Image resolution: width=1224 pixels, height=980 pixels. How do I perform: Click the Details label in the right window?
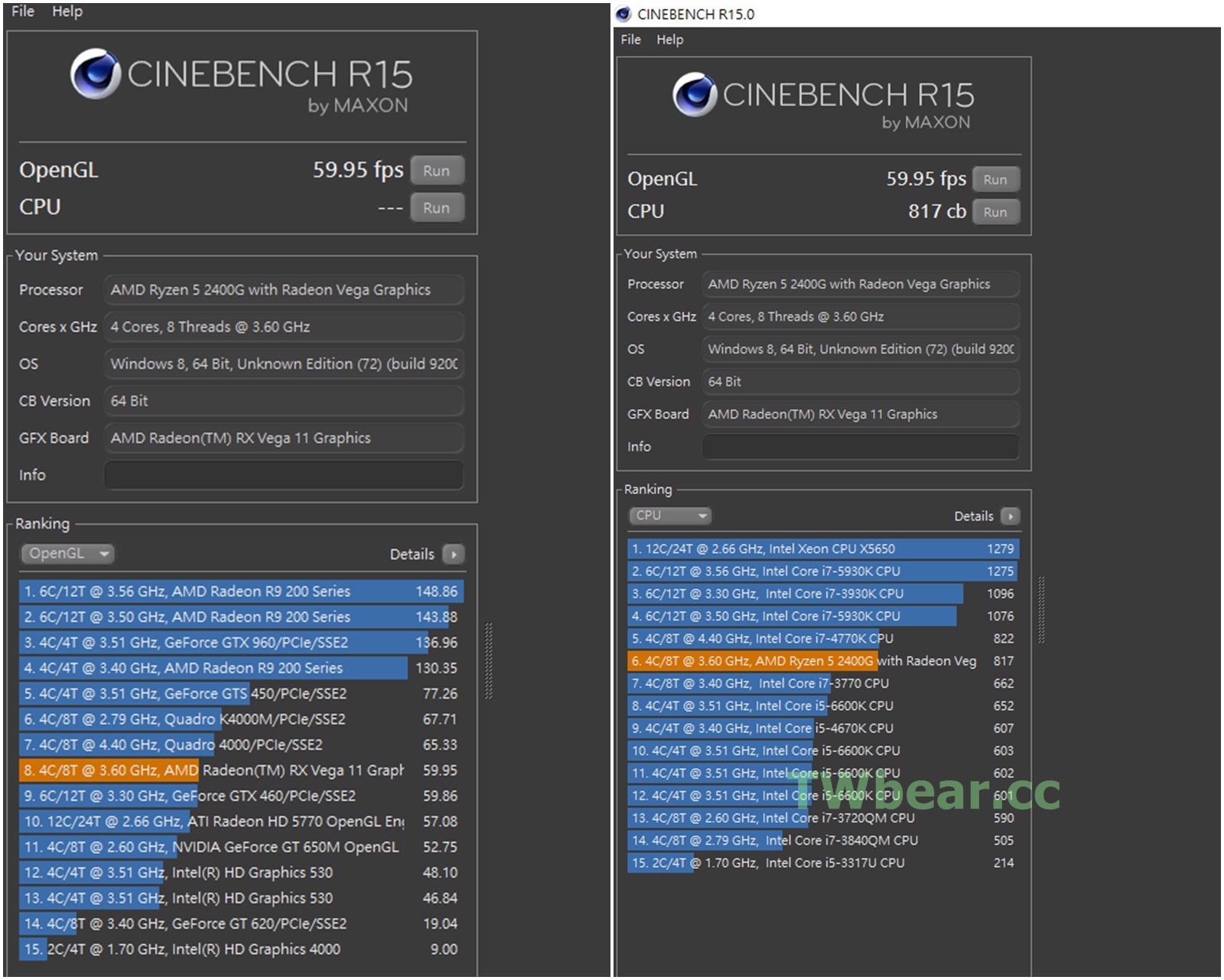pyautogui.click(x=973, y=516)
